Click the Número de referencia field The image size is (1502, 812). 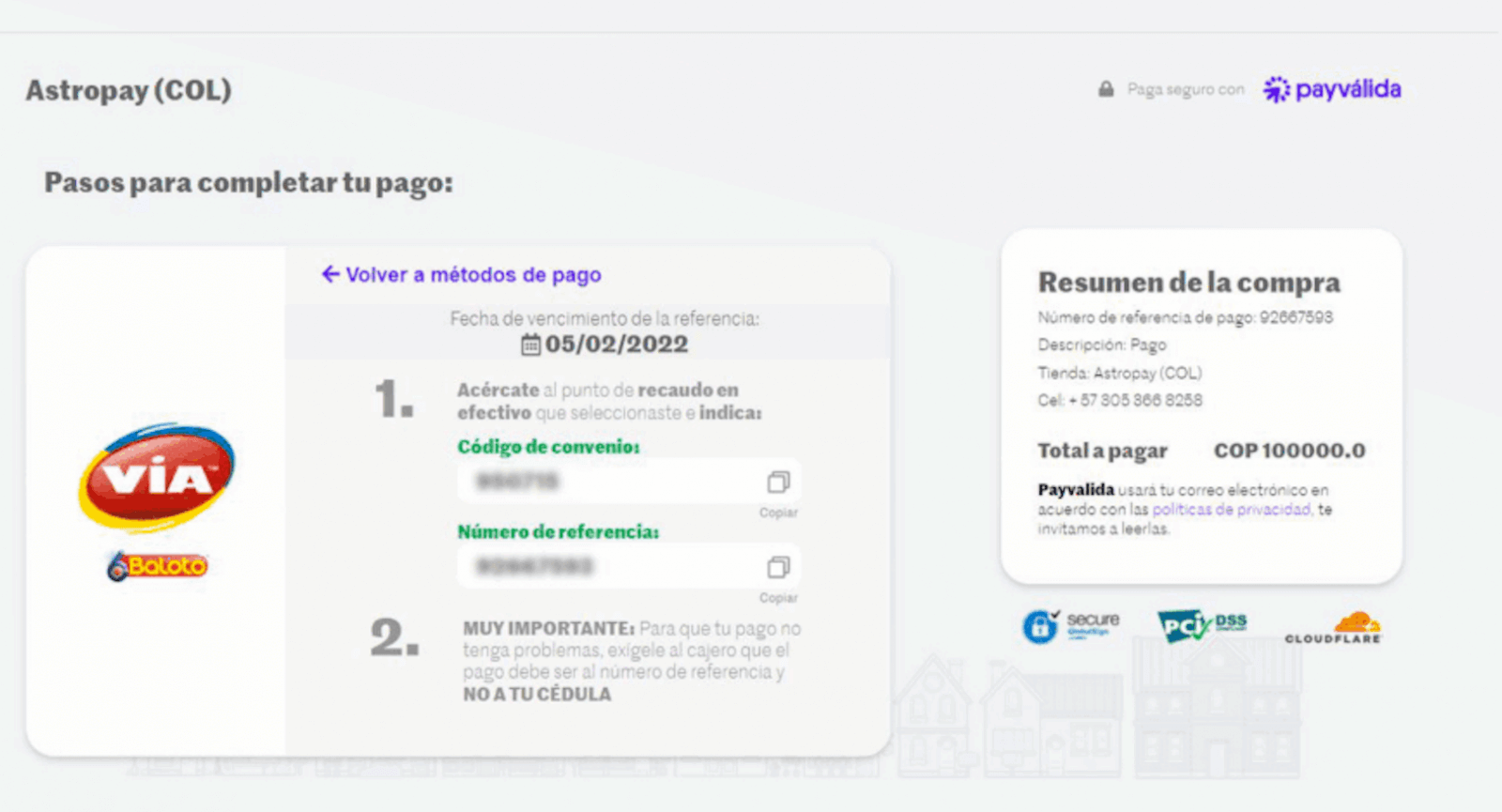(x=629, y=567)
